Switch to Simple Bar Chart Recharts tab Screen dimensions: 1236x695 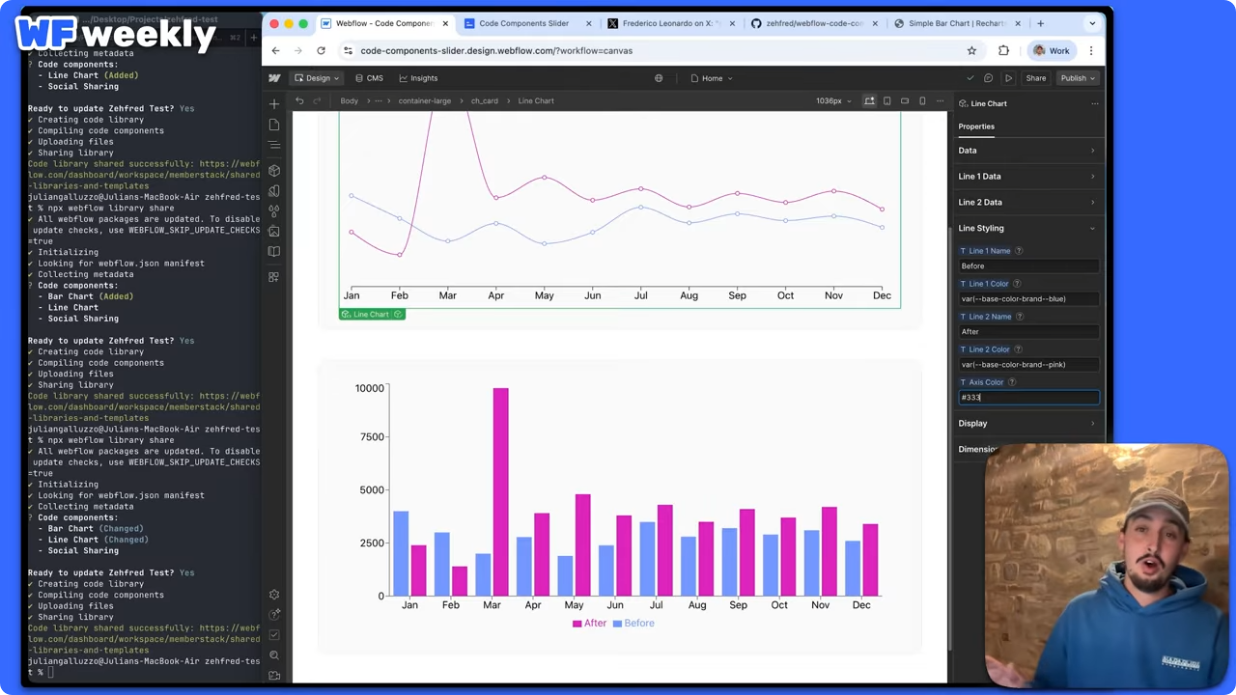[958, 24]
